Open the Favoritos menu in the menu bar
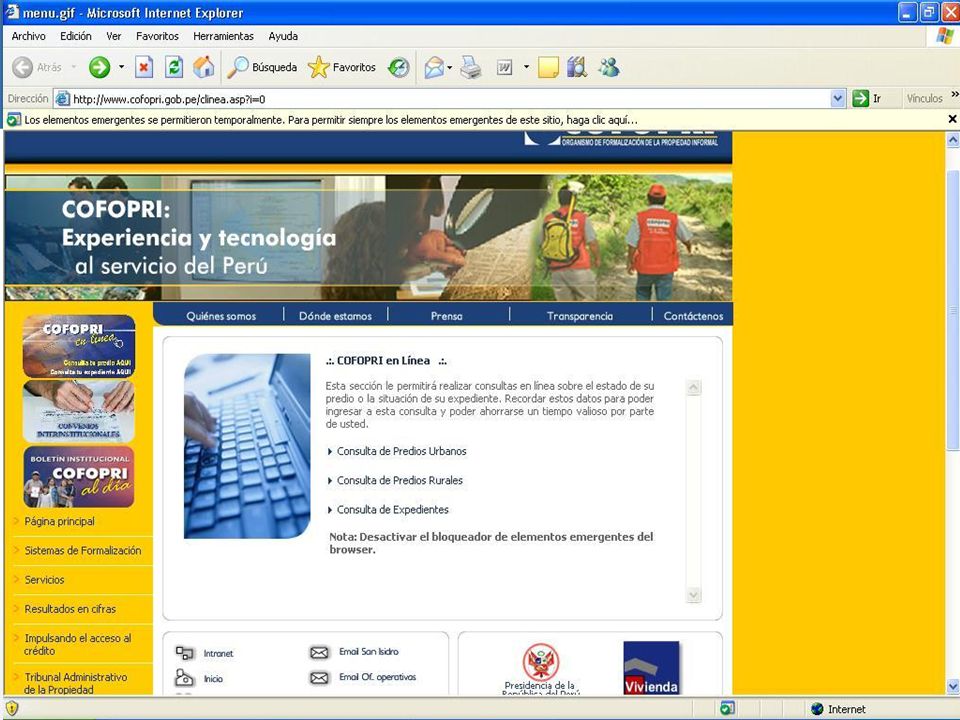 coord(157,36)
